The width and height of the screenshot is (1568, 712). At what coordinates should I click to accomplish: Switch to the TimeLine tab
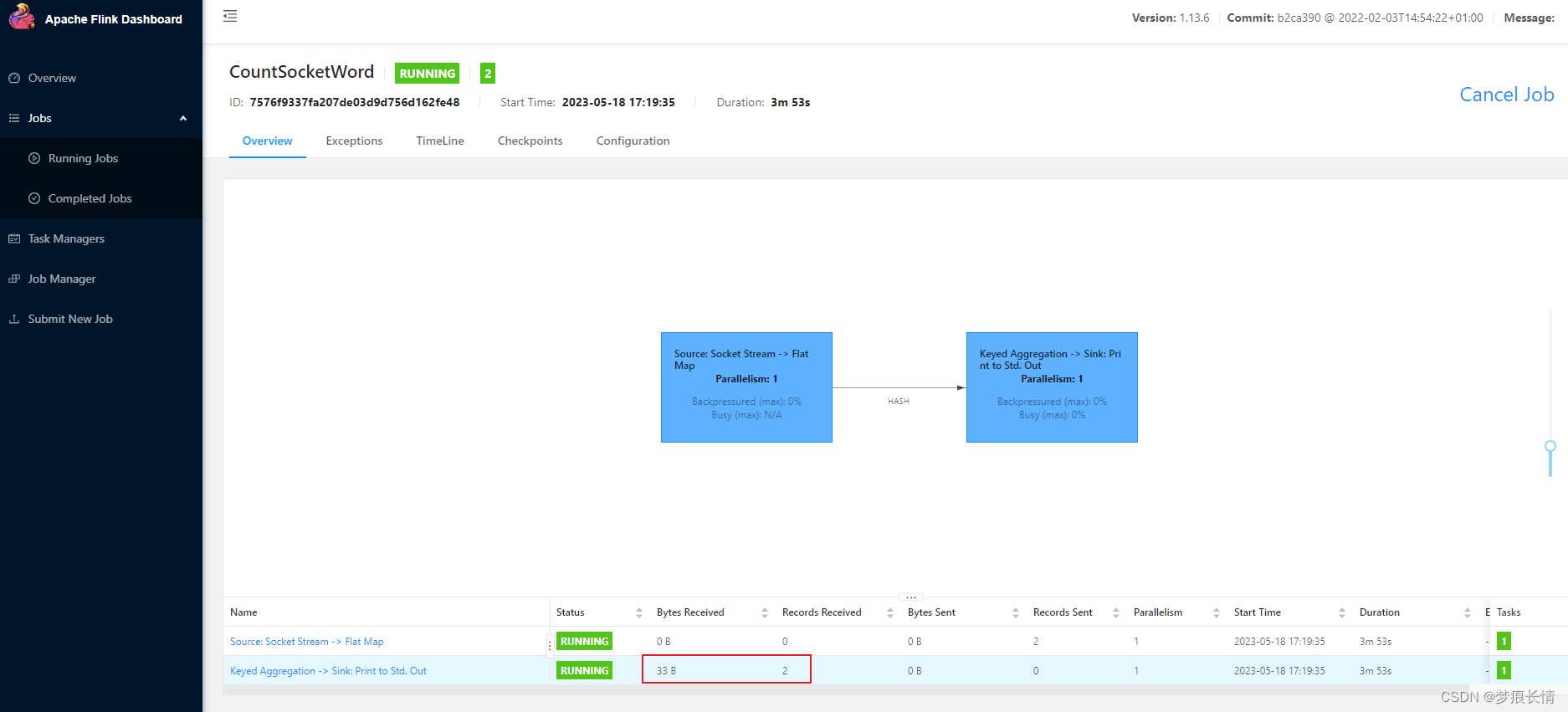(440, 141)
